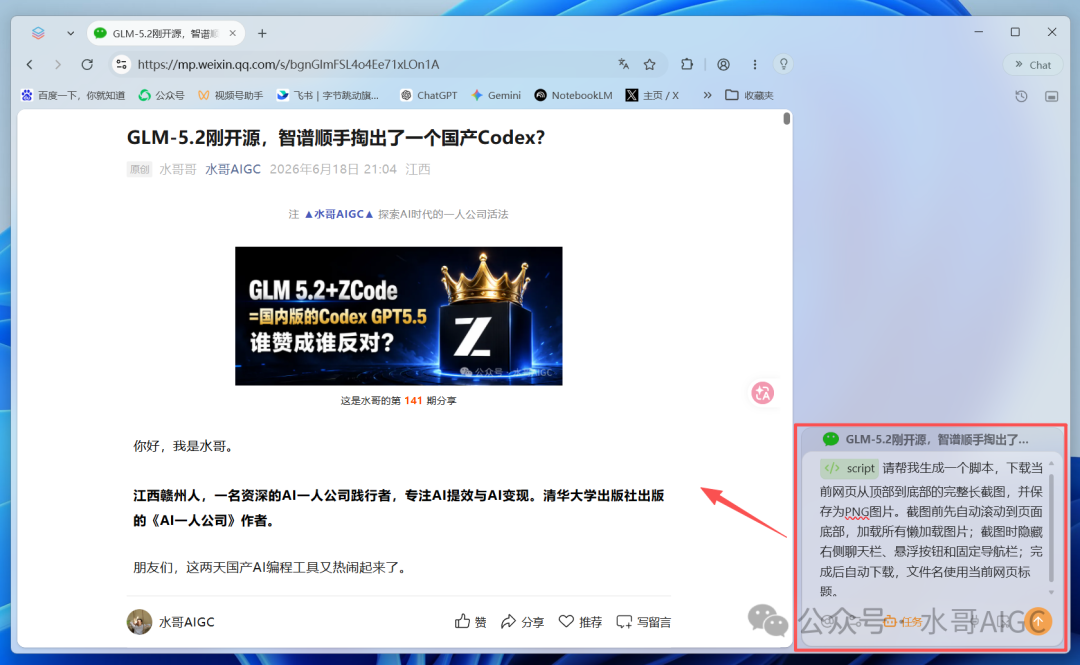
Task: Click the chat input scrollbar thumb
Action: coord(1051,528)
